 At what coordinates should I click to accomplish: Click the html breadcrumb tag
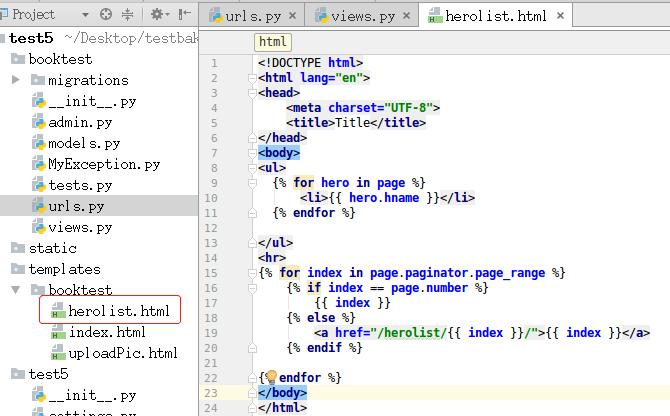coord(273,42)
